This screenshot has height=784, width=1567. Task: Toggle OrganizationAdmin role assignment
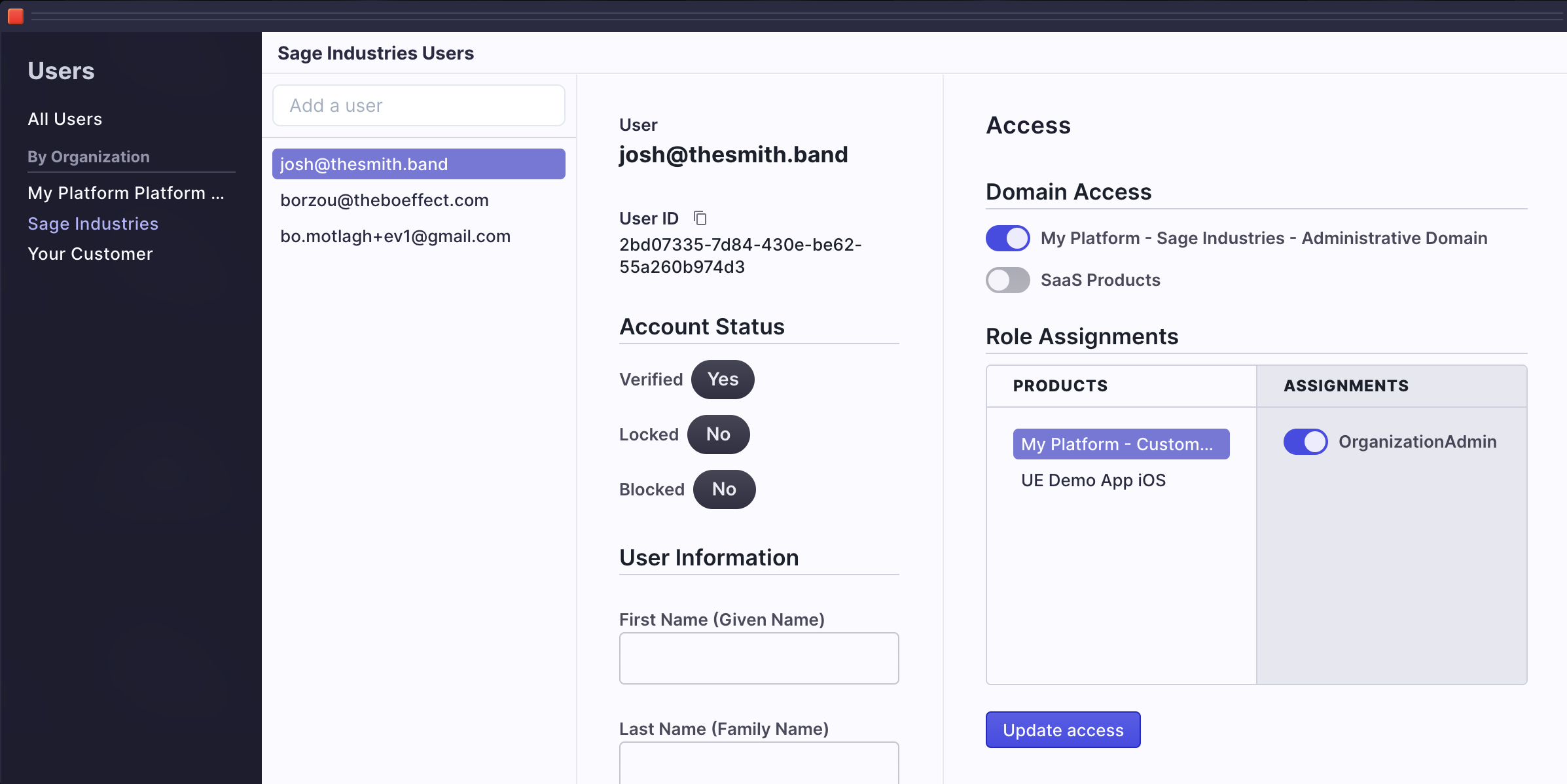[1305, 442]
